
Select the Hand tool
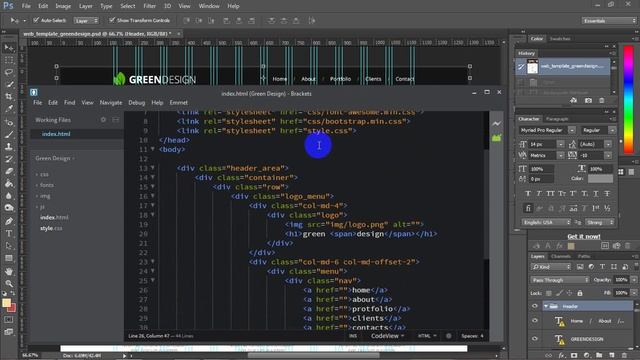coord(9,271)
